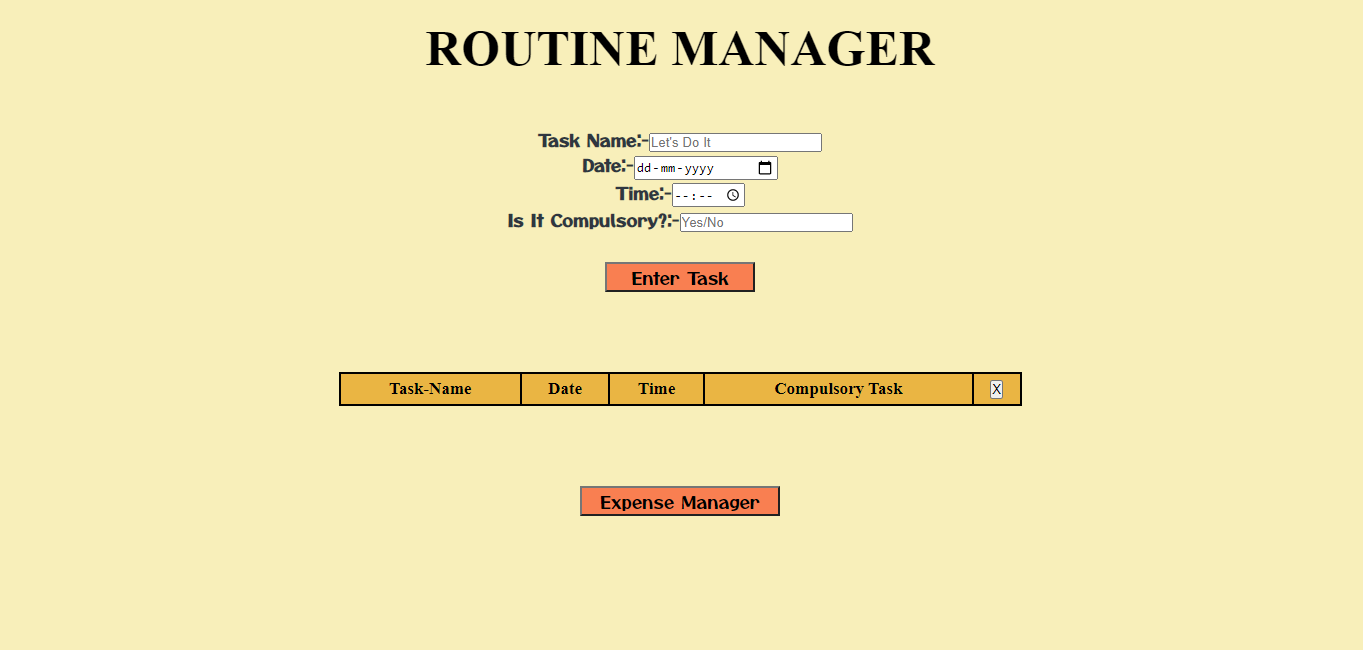Viewport: 1363px width, 650px height.
Task: Open the clock picker on the Time field
Action: pyautogui.click(x=732, y=194)
